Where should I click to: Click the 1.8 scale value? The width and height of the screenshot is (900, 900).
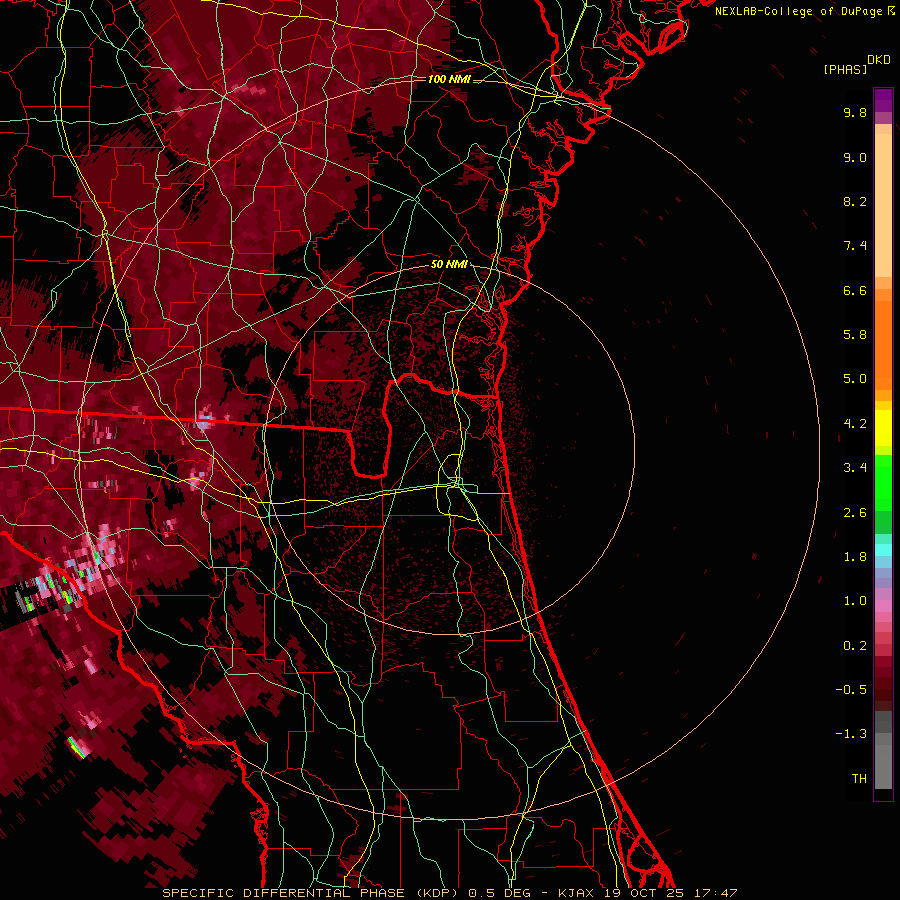(855, 557)
